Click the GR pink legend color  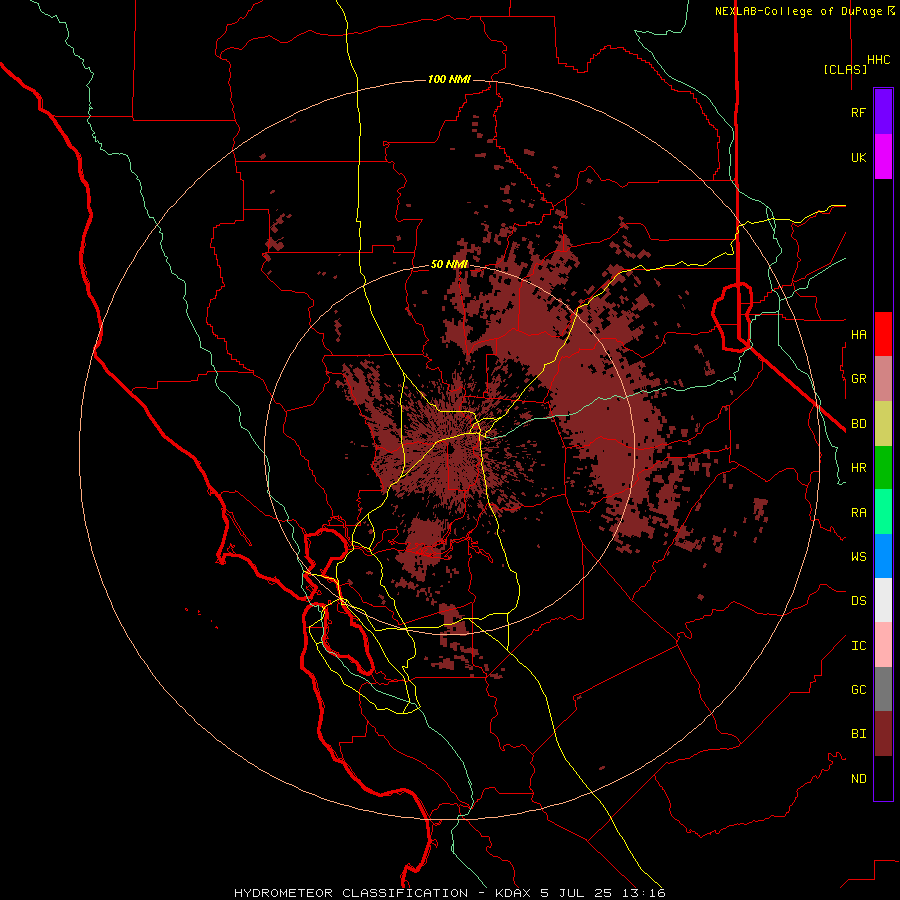883,379
